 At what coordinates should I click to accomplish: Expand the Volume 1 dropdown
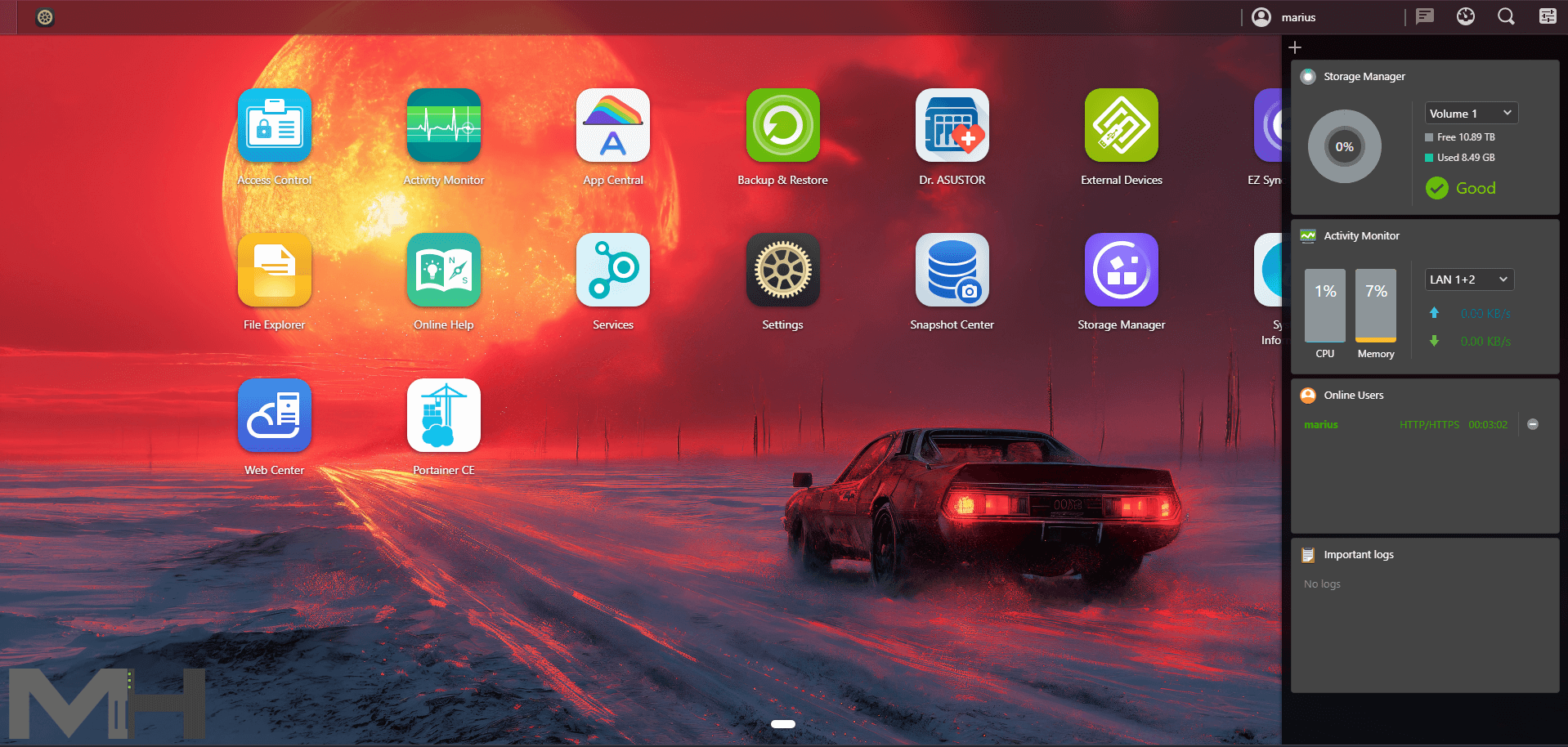click(1472, 113)
